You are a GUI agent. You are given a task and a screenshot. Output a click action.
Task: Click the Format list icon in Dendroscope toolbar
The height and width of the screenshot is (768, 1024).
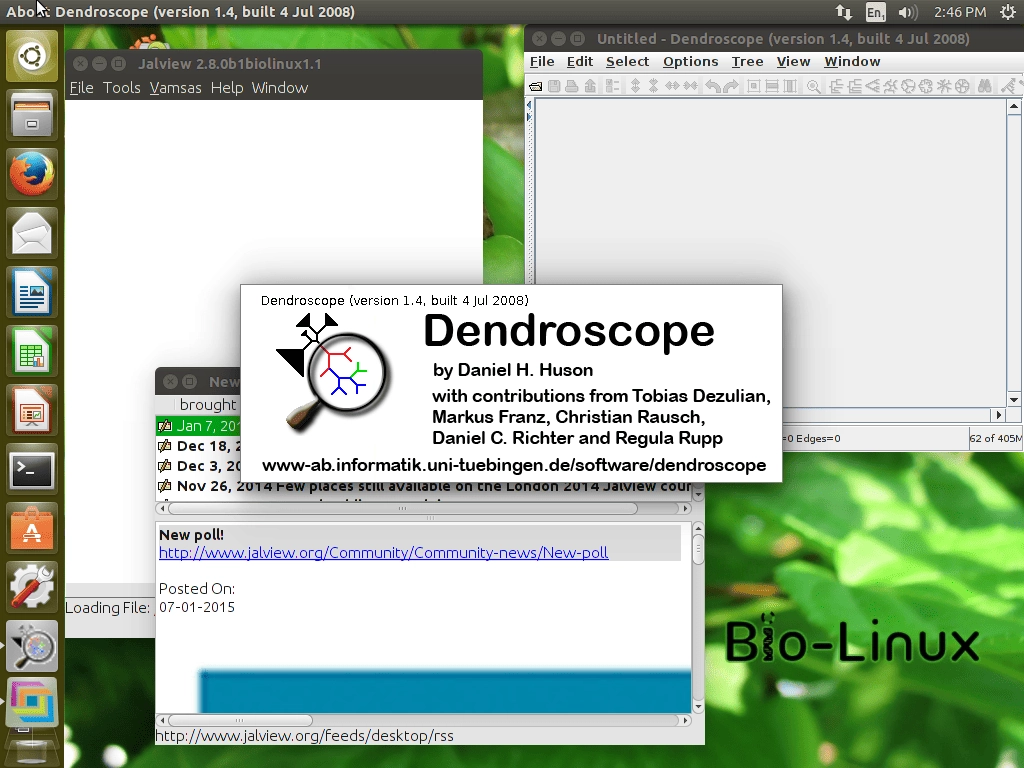coord(612,86)
